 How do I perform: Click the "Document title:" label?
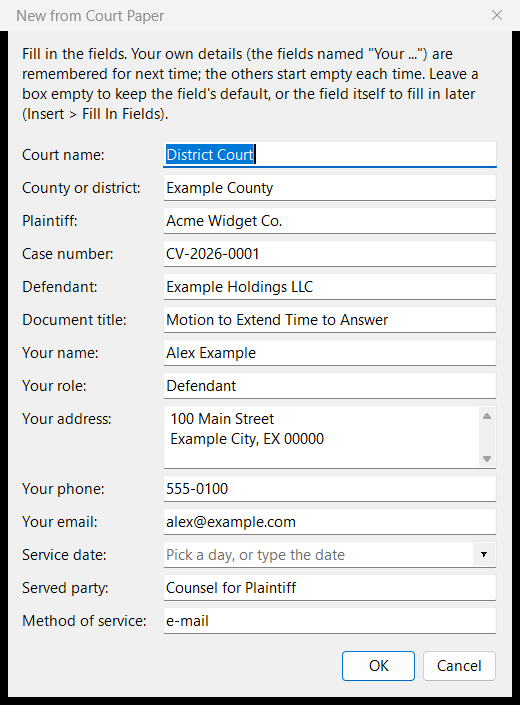[x=74, y=320]
